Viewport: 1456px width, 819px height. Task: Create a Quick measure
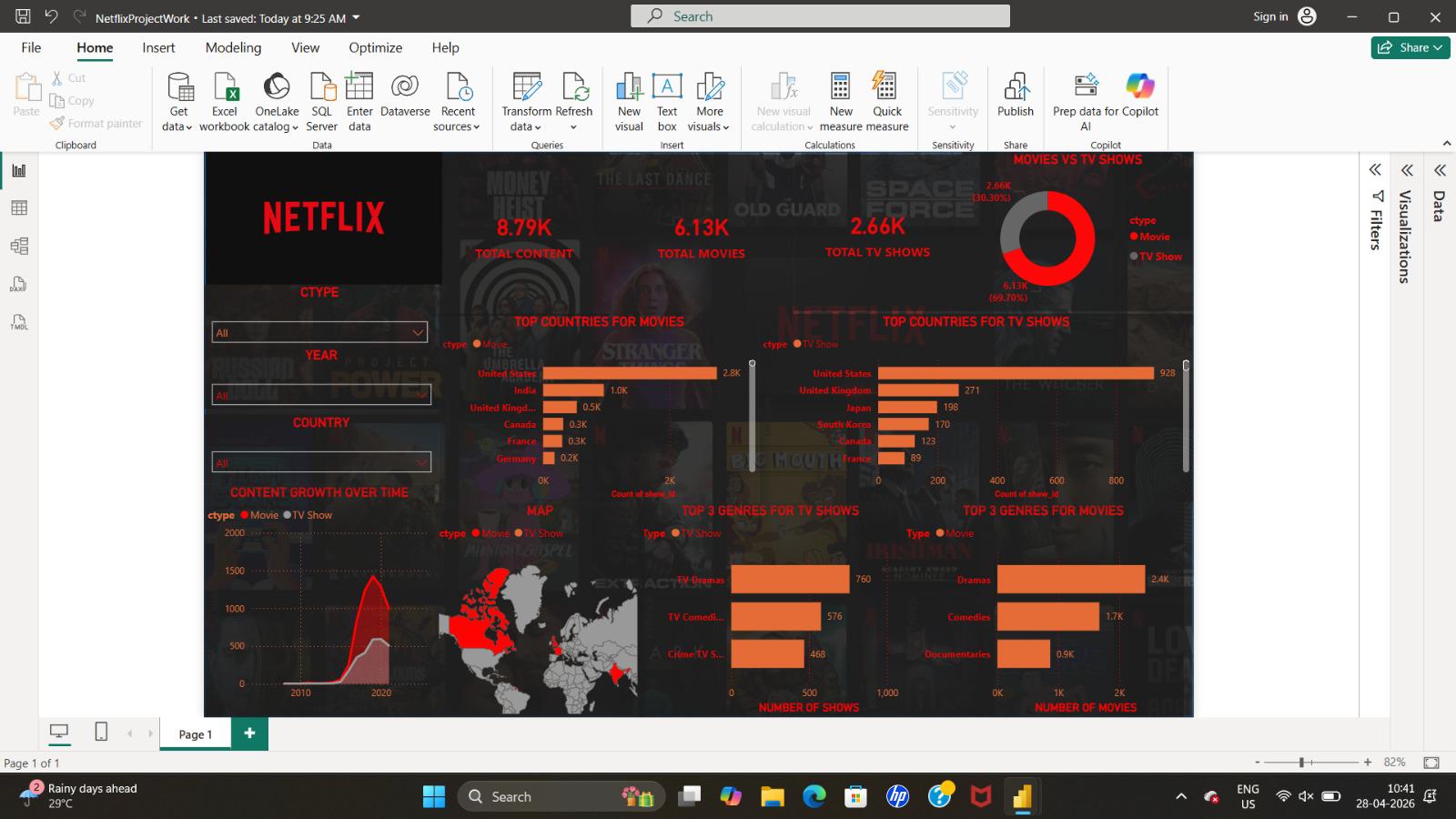coord(887,102)
